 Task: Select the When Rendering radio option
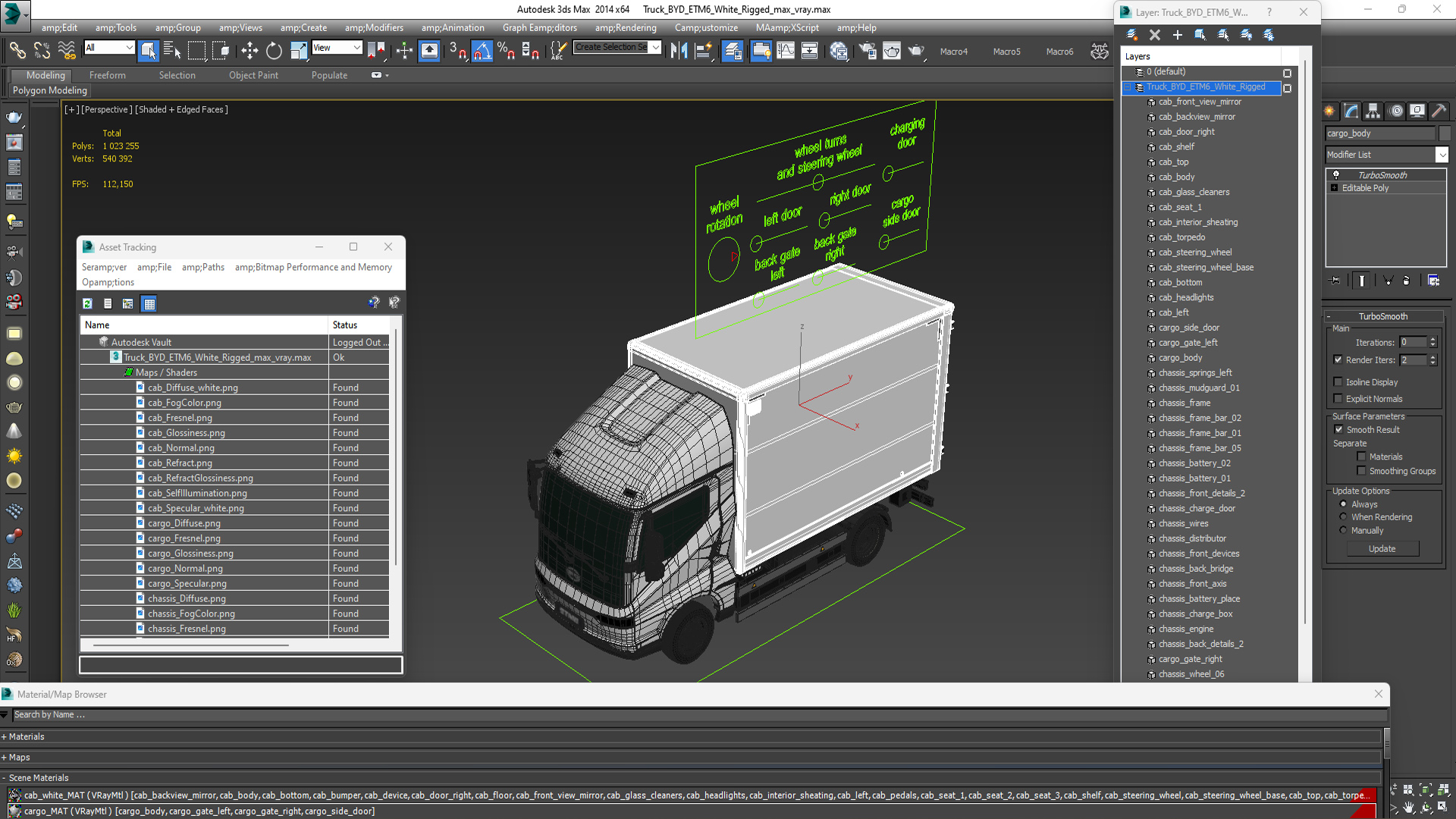pos(1343,517)
